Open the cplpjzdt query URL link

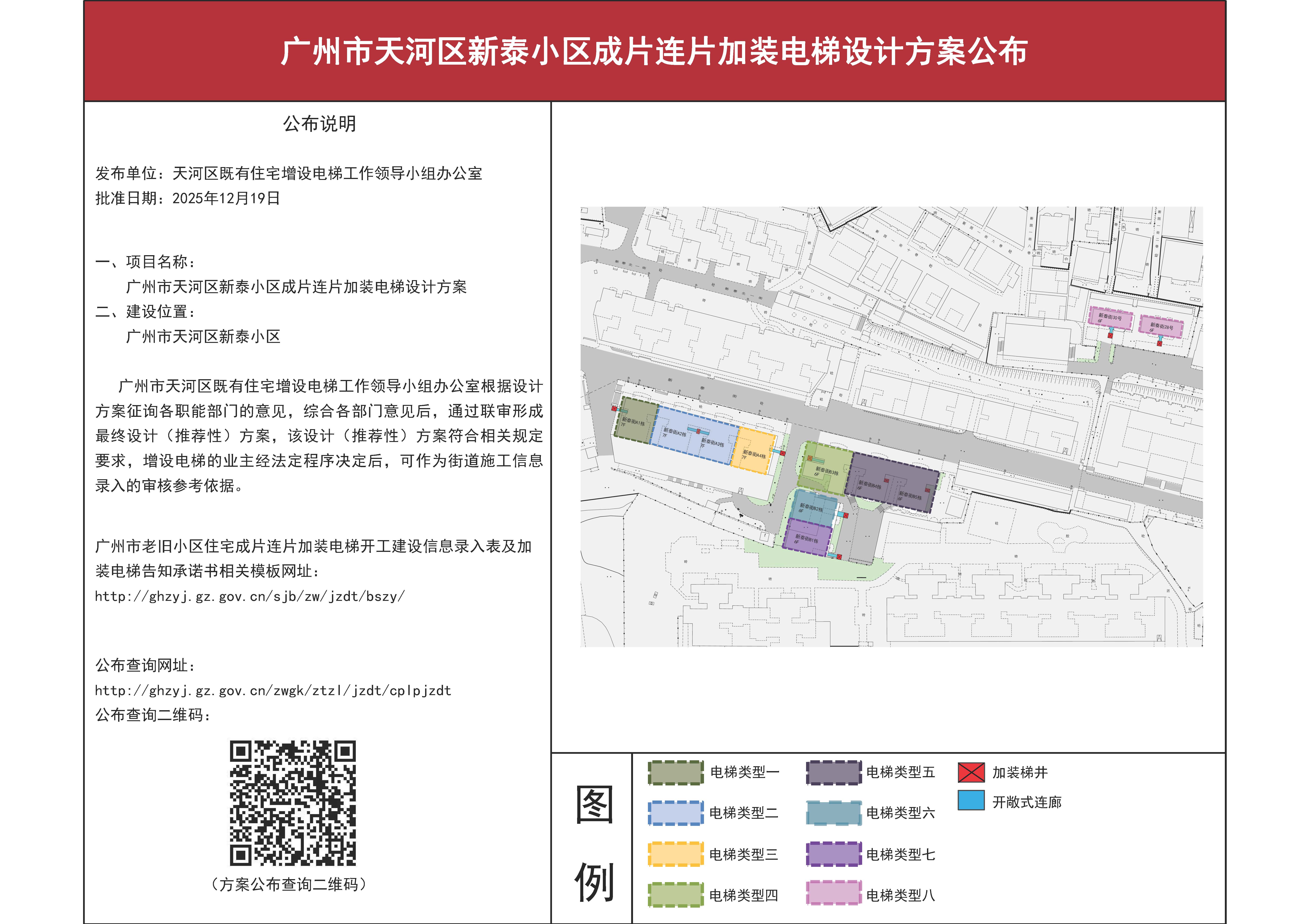(x=273, y=691)
